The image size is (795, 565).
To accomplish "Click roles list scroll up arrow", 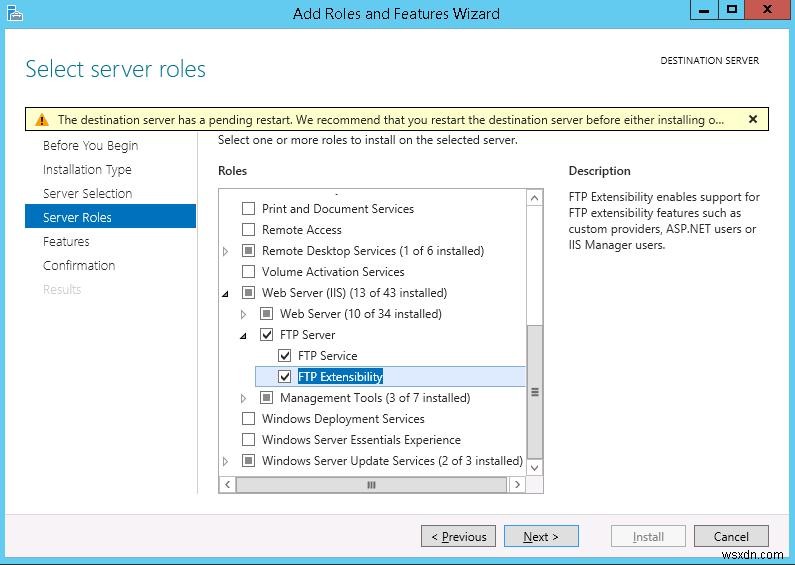I will 534,198.
